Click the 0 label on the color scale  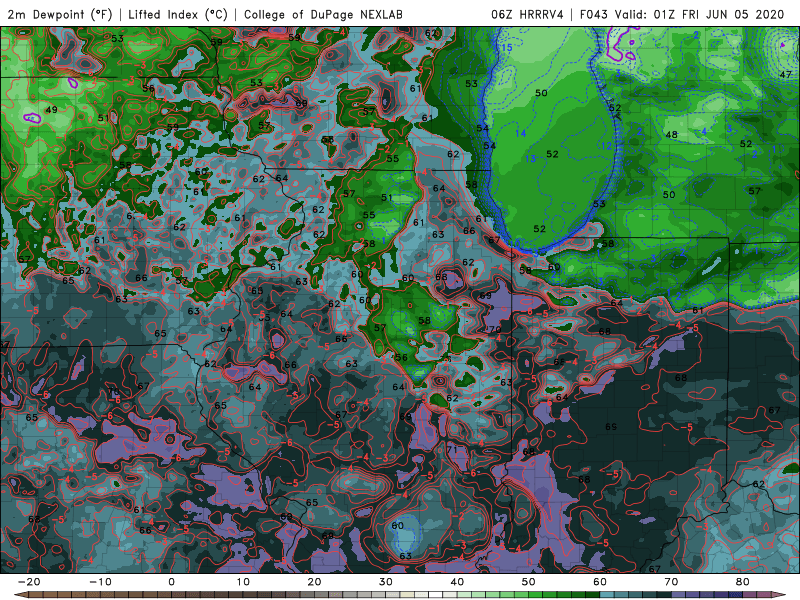171,582
